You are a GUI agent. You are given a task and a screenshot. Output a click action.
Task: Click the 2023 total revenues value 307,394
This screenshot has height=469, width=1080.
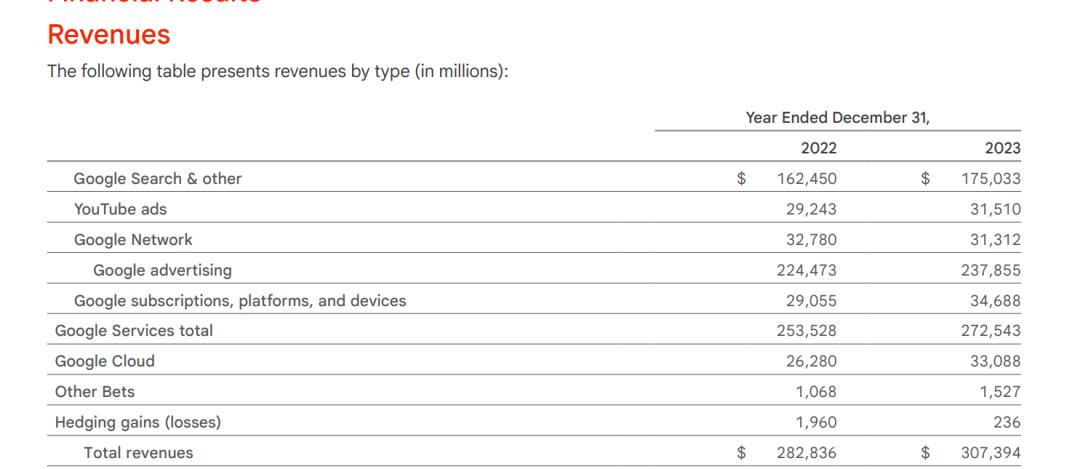pos(990,452)
